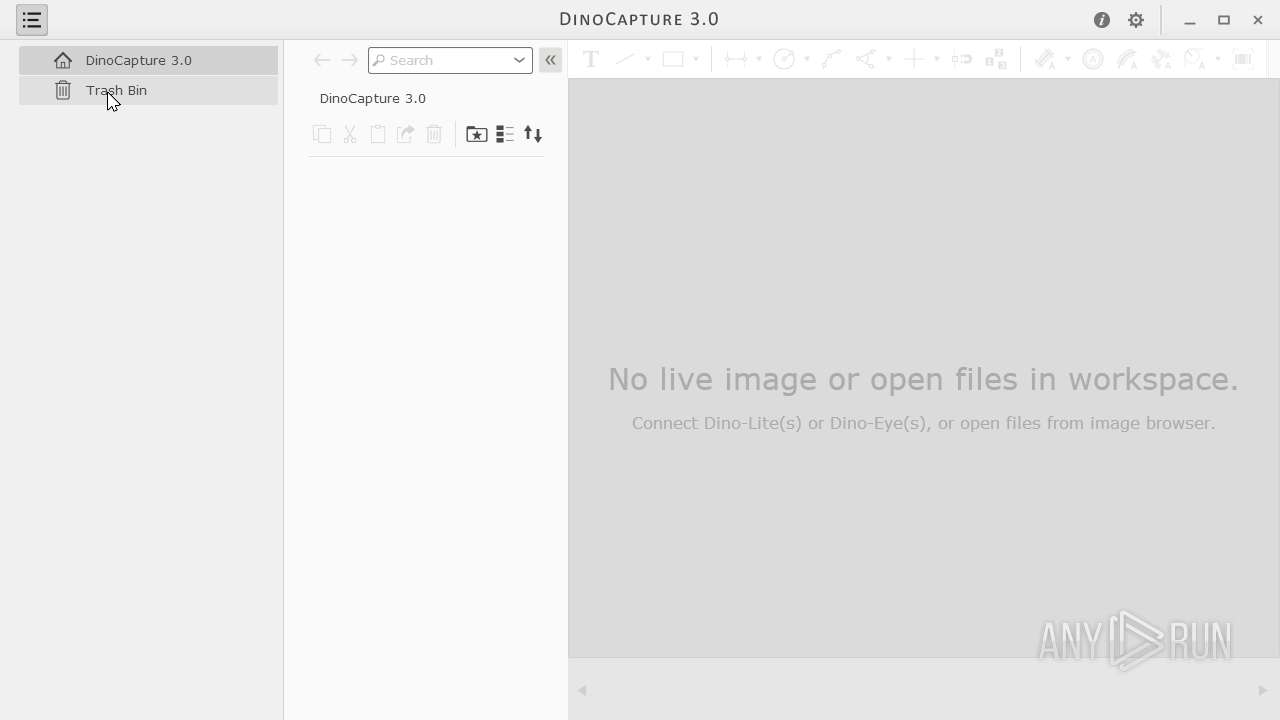Minimize the DinoCapture window

coord(1190,20)
